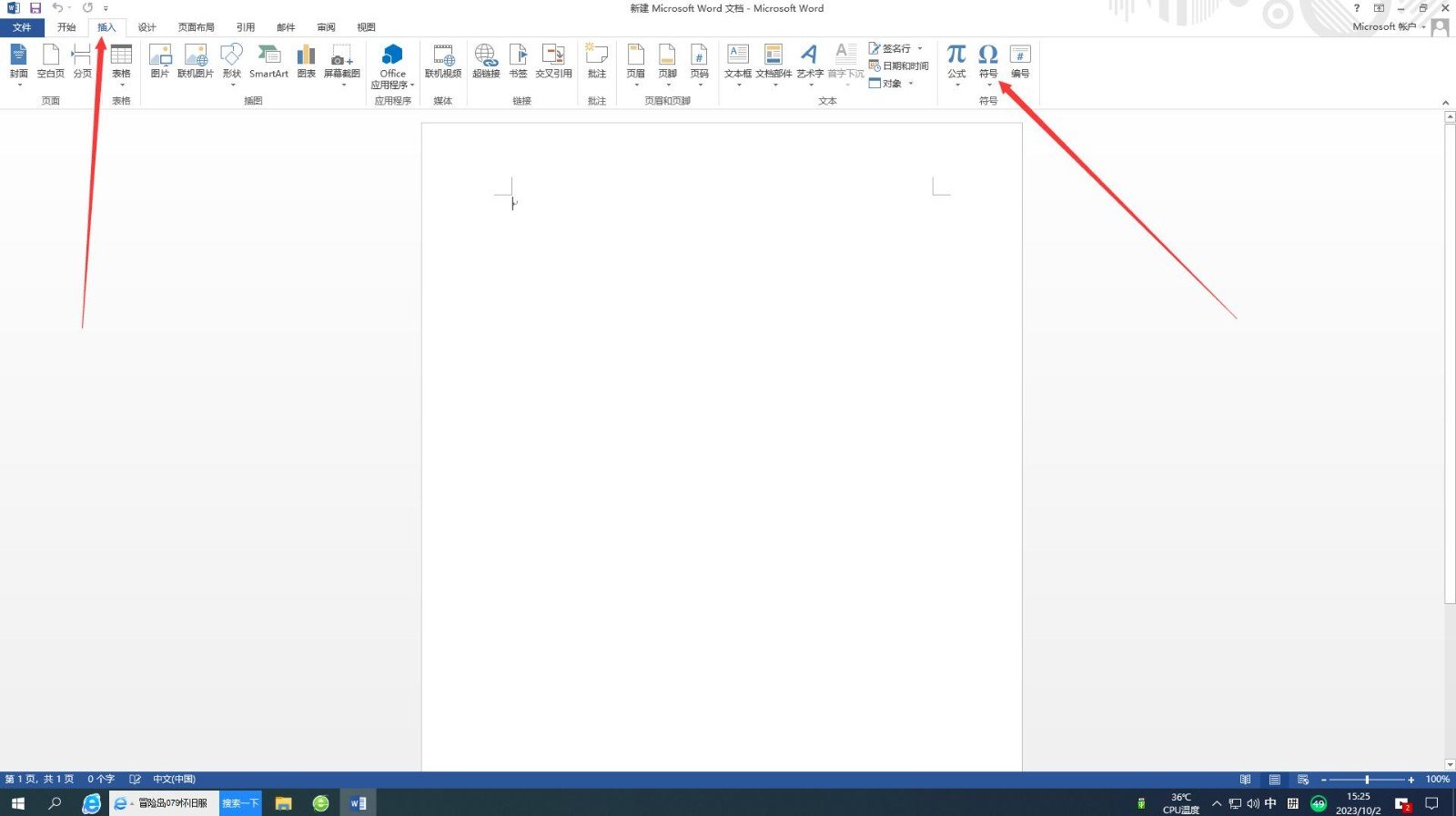Open File Explorer from the taskbar
Image resolution: width=1456 pixels, height=816 pixels.
(x=283, y=803)
